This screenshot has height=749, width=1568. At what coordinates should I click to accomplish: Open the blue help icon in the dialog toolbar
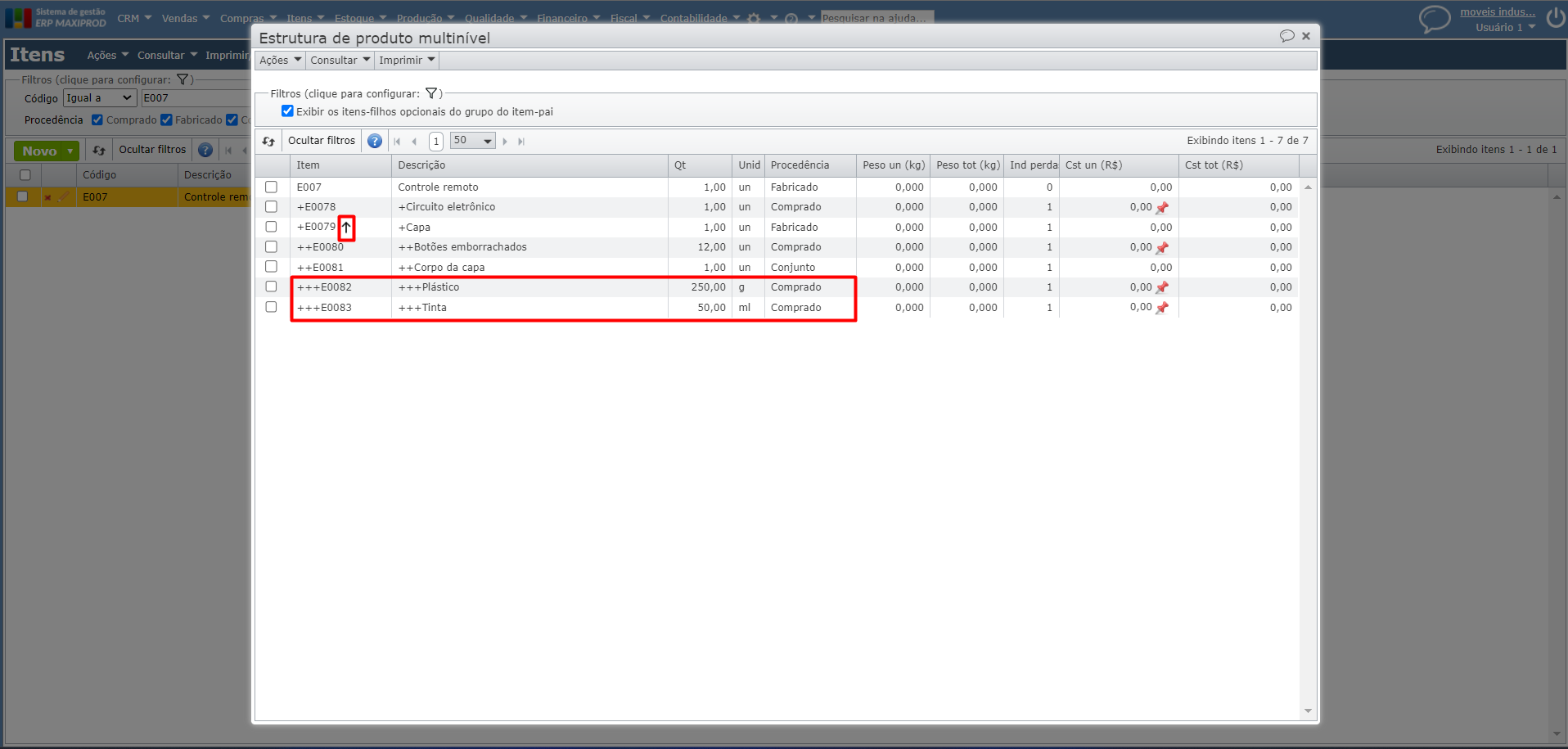coord(375,141)
